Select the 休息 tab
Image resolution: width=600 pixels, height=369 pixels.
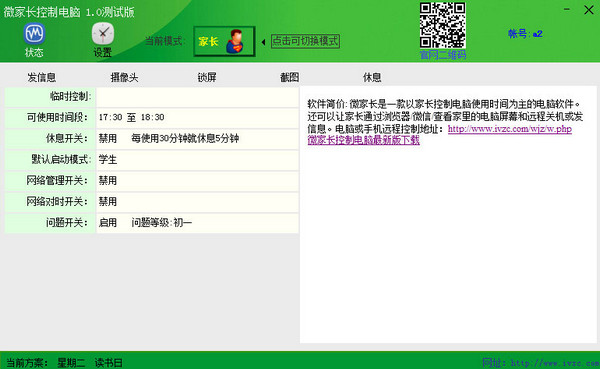(x=372, y=77)
